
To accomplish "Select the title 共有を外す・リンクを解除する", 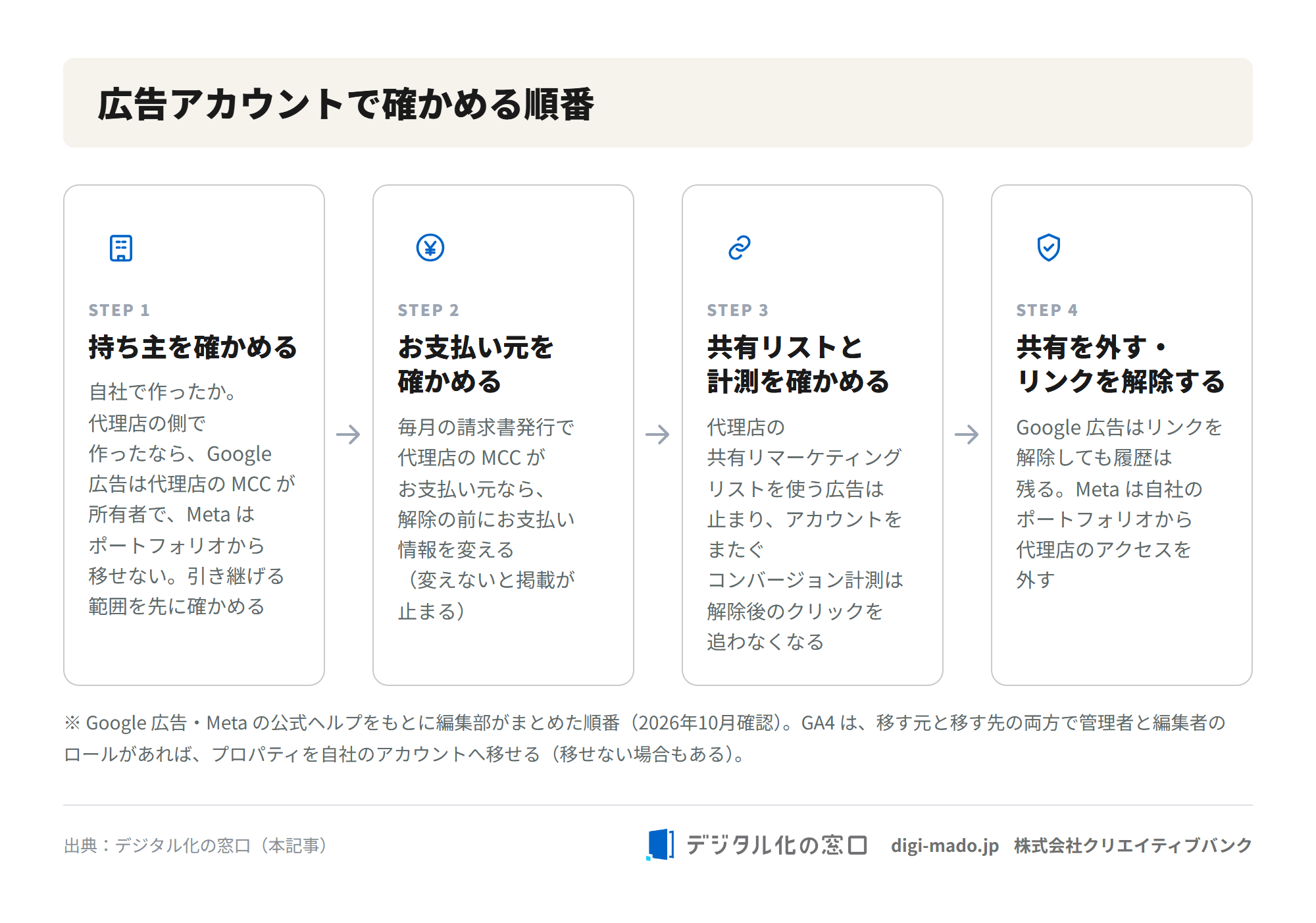I will (1121, 364).
